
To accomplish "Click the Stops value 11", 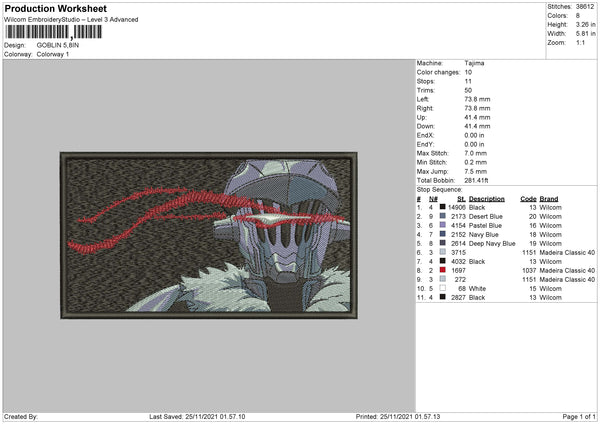I will point(468,82).
